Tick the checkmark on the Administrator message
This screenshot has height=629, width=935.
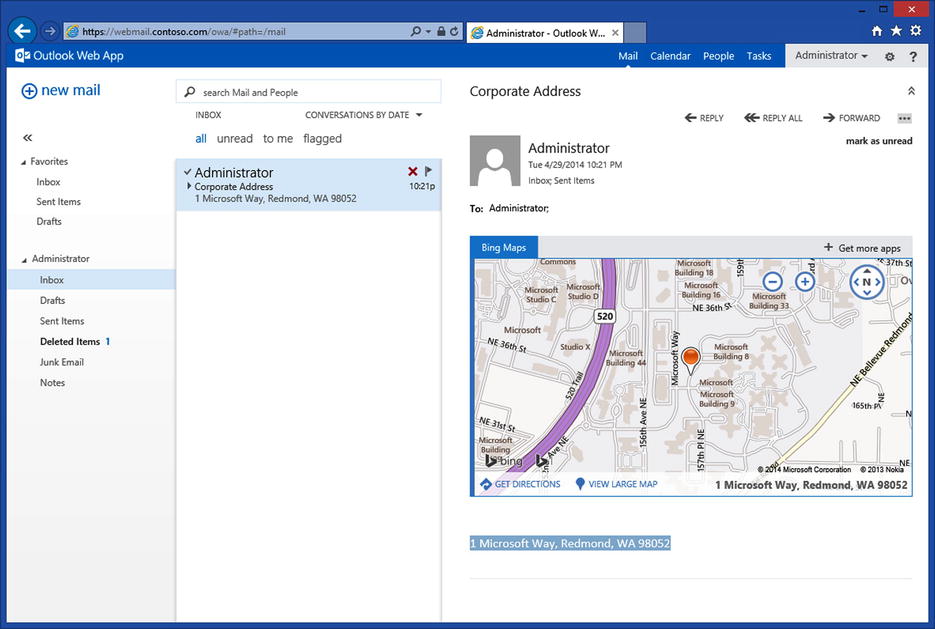click(187, 172)
